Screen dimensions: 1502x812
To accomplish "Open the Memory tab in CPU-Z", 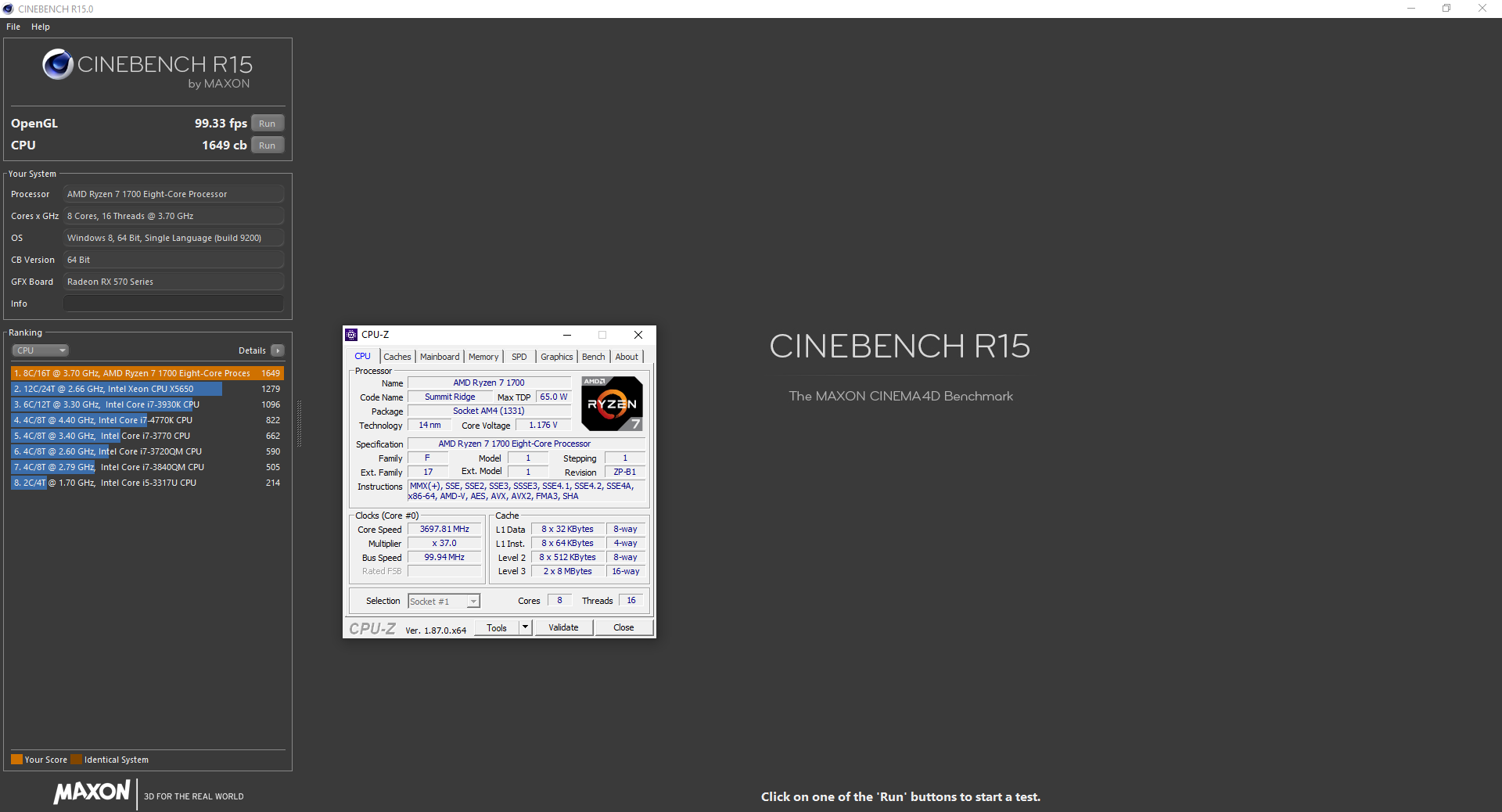I will coord(483,357).
